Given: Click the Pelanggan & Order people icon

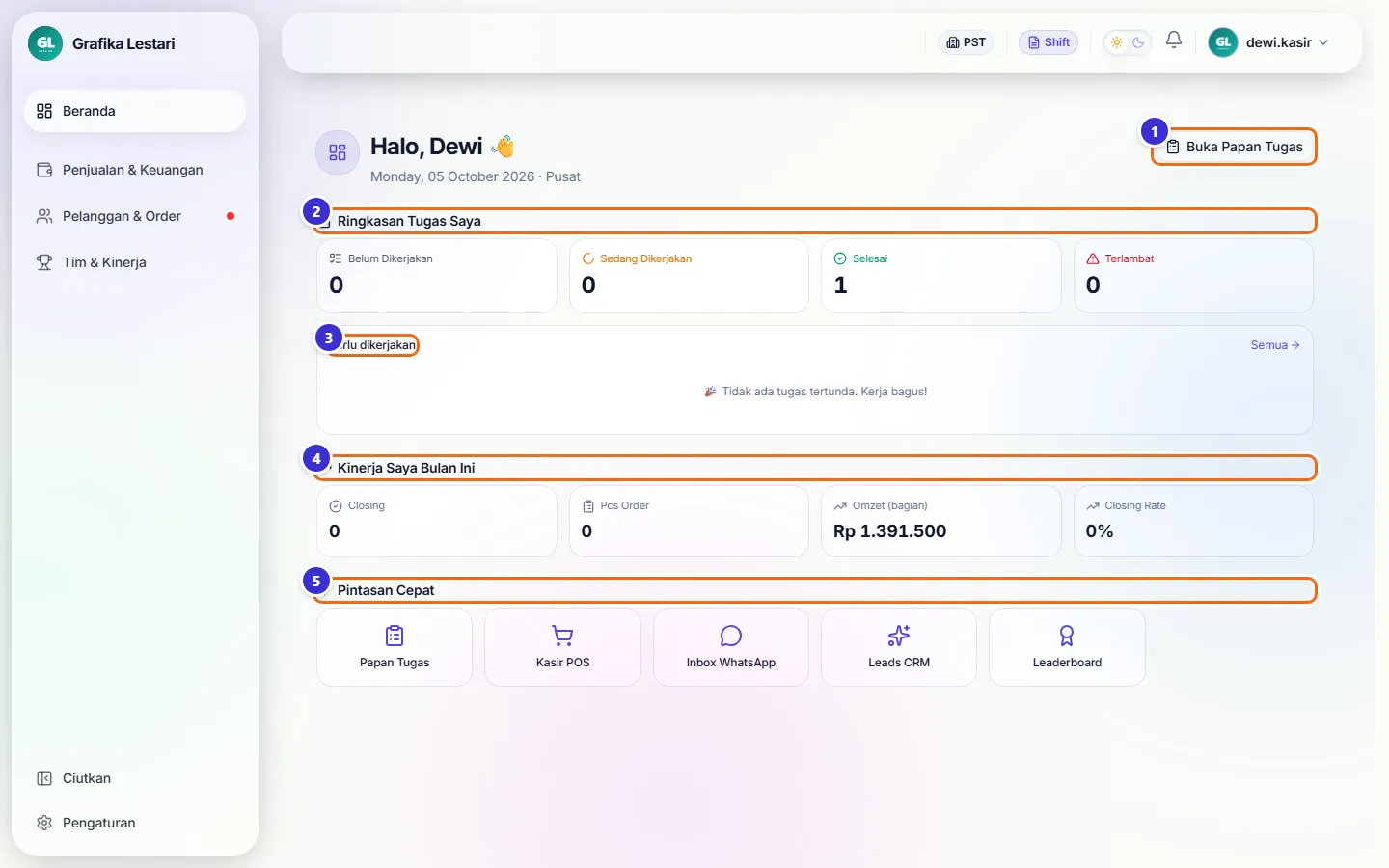Looking at the screenshot, I should click(x=44, y=216).
